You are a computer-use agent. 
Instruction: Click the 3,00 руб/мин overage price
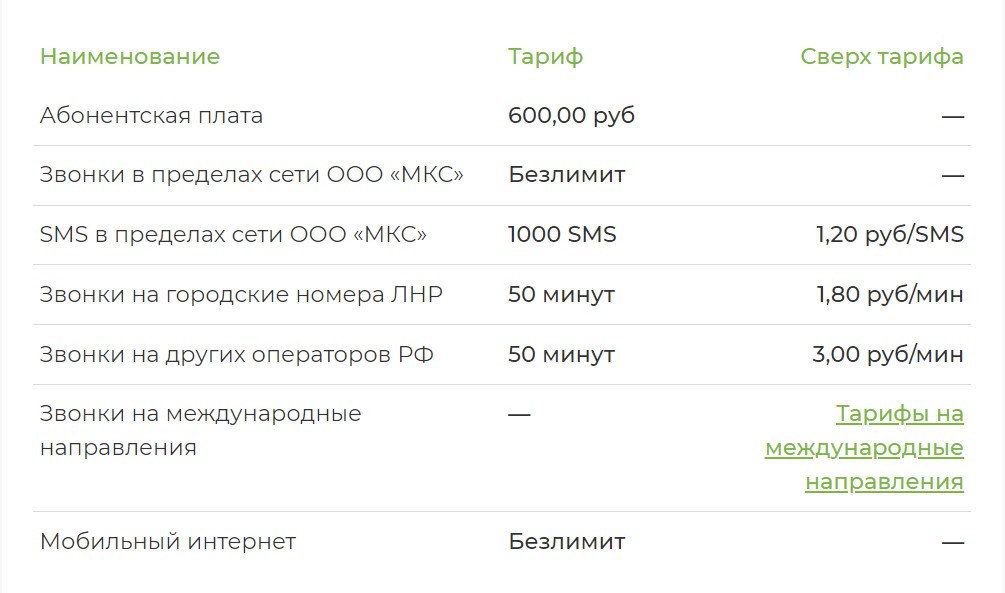click(x=888, y=355)
